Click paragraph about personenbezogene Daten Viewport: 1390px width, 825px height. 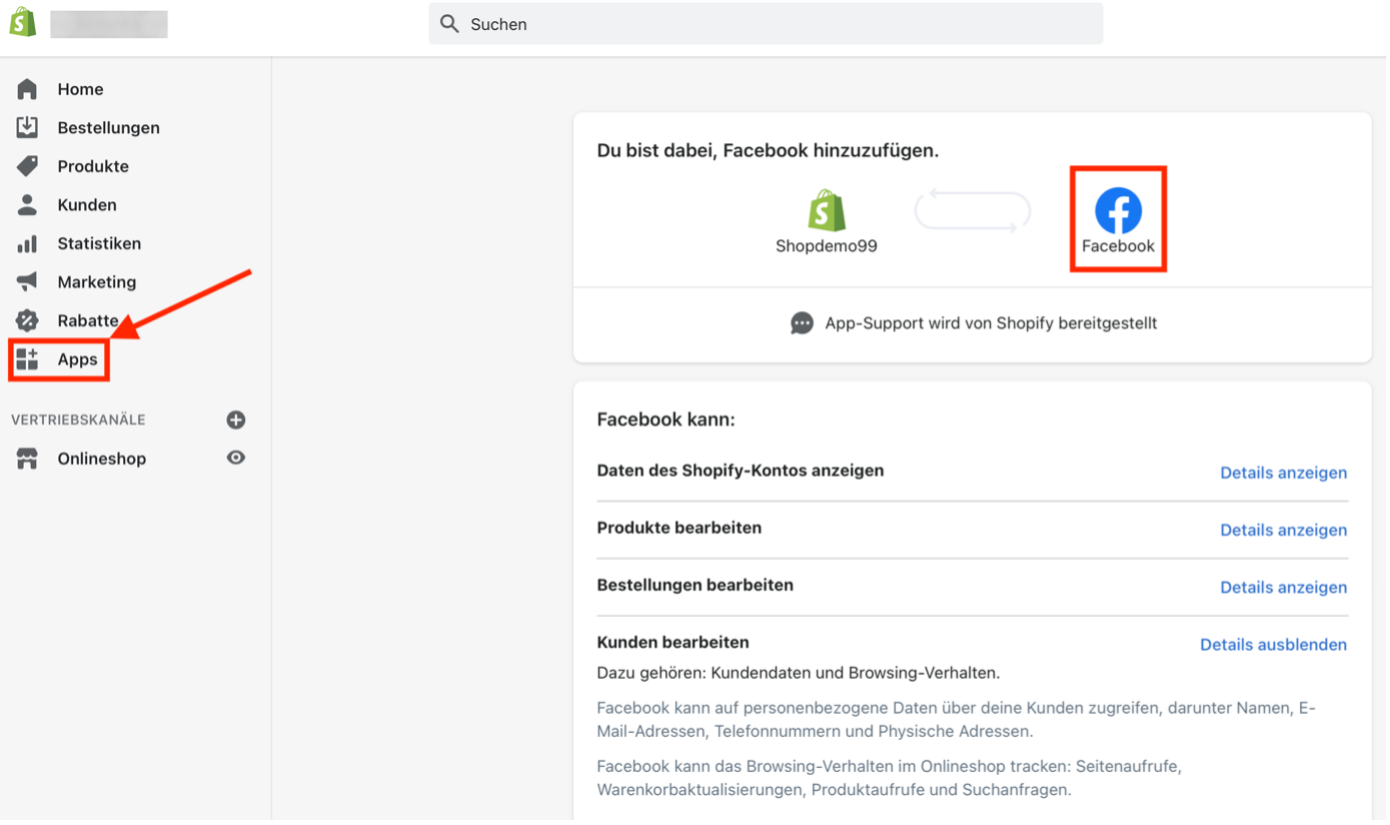[956, 720]
